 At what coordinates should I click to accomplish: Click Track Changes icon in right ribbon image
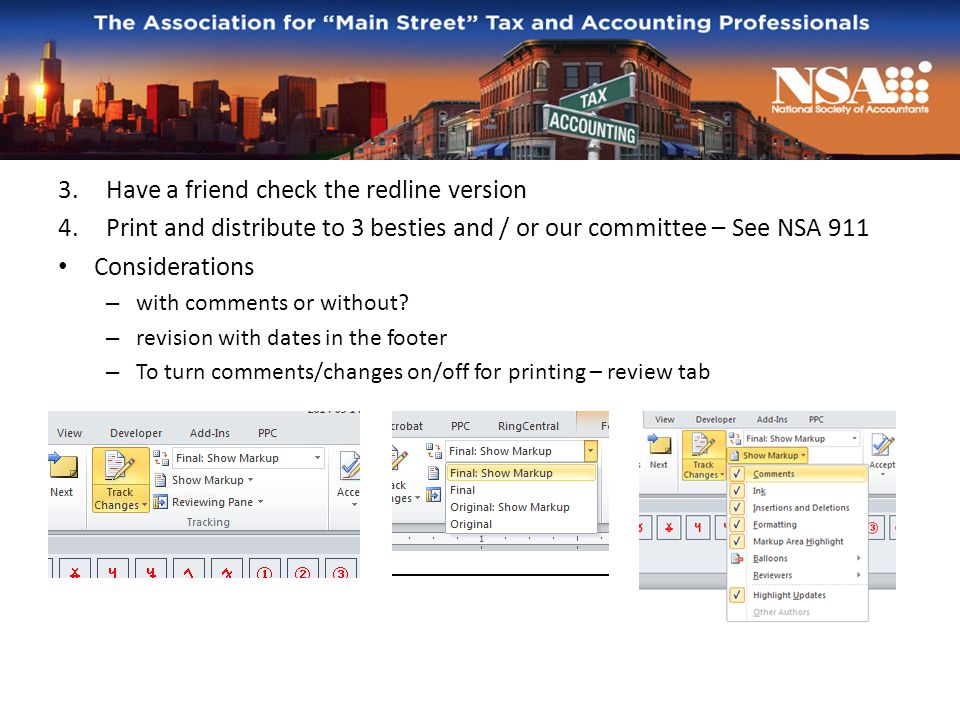click(703, 446)
